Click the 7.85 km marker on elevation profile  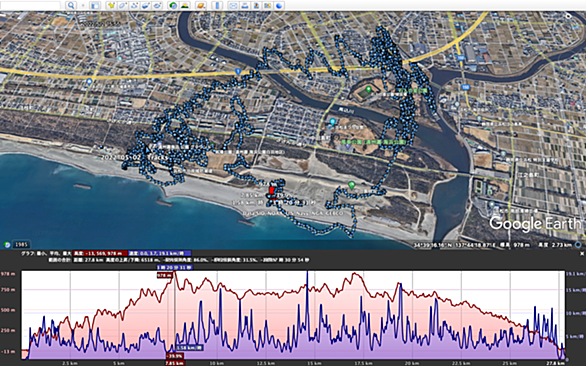coord(175,363)
